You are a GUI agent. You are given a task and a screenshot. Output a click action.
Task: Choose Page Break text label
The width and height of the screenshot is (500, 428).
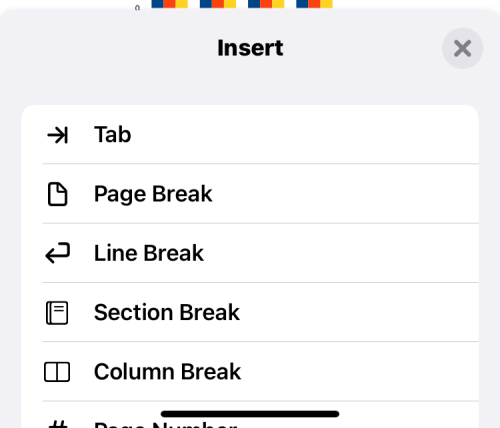[153, 194]
